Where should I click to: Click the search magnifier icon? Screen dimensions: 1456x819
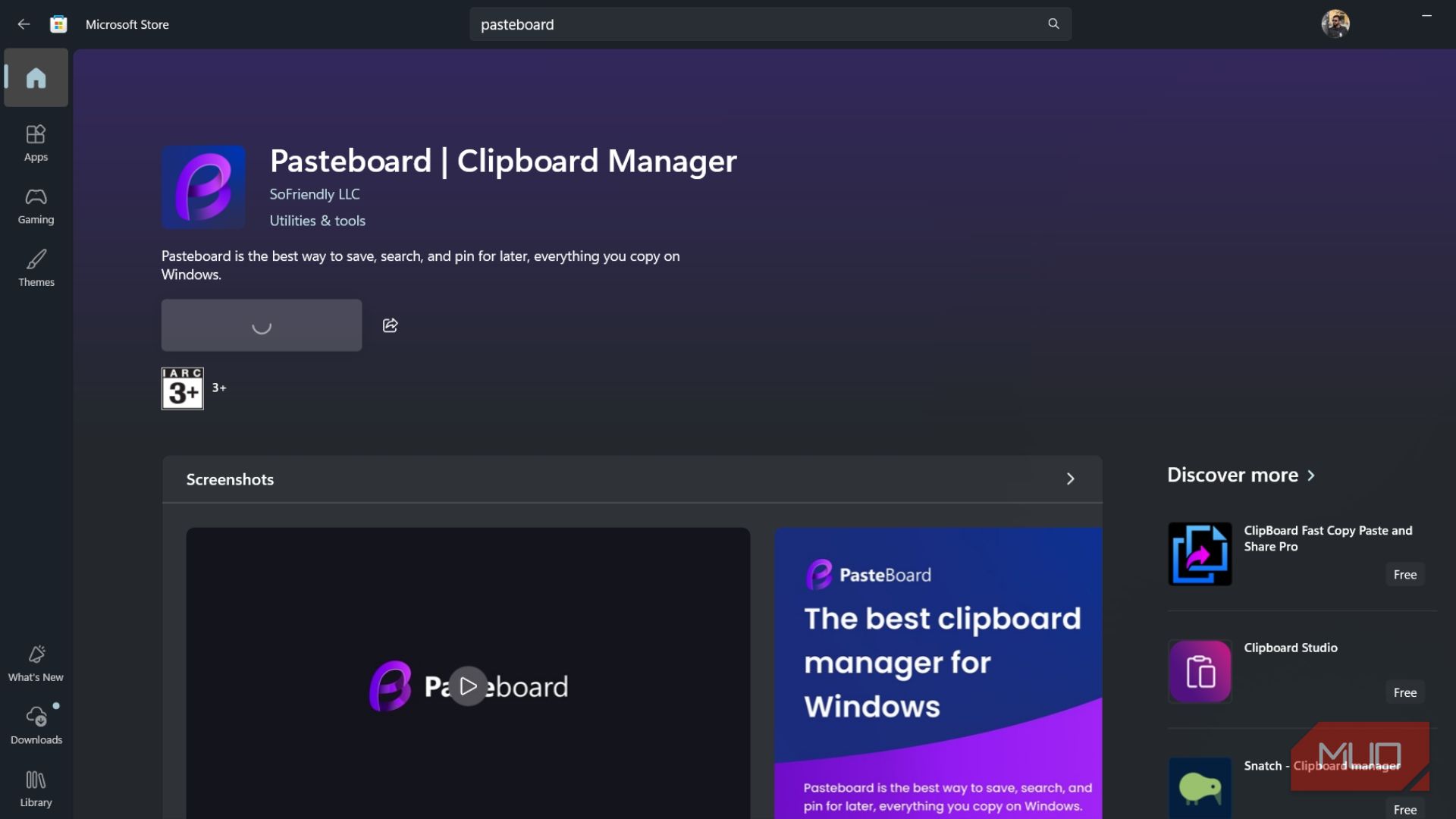click(x=1053, y=24)
